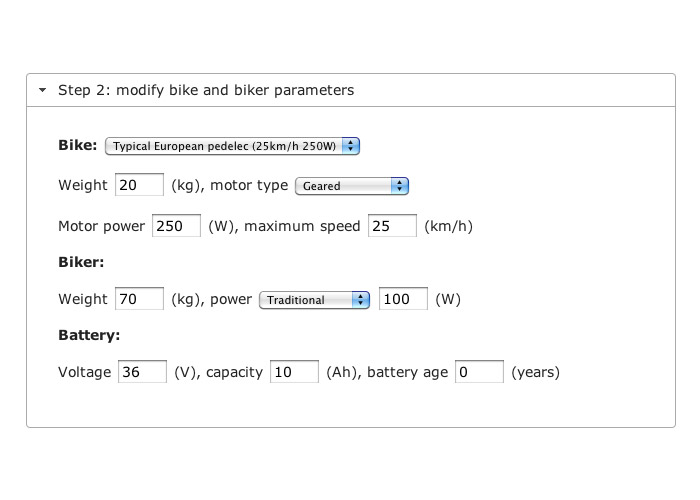
Task: Click blue arrows on Traditional selector
Action: (x=361, y=300)
